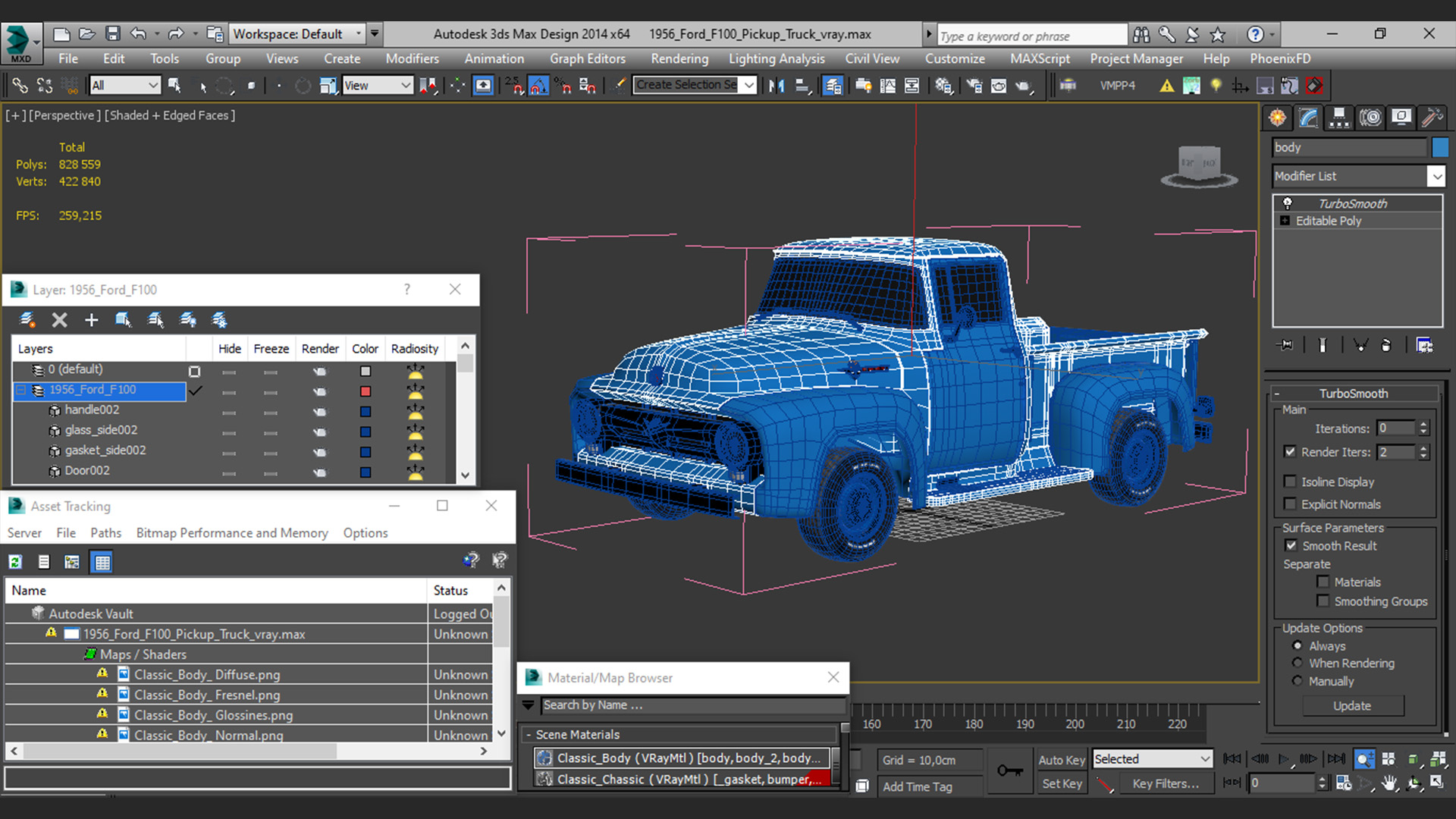Image resolution: width=1456 pixels, height=819 pixels.
Task: Enable Separate by Materials checkbox
Action: click(1323, 582)
